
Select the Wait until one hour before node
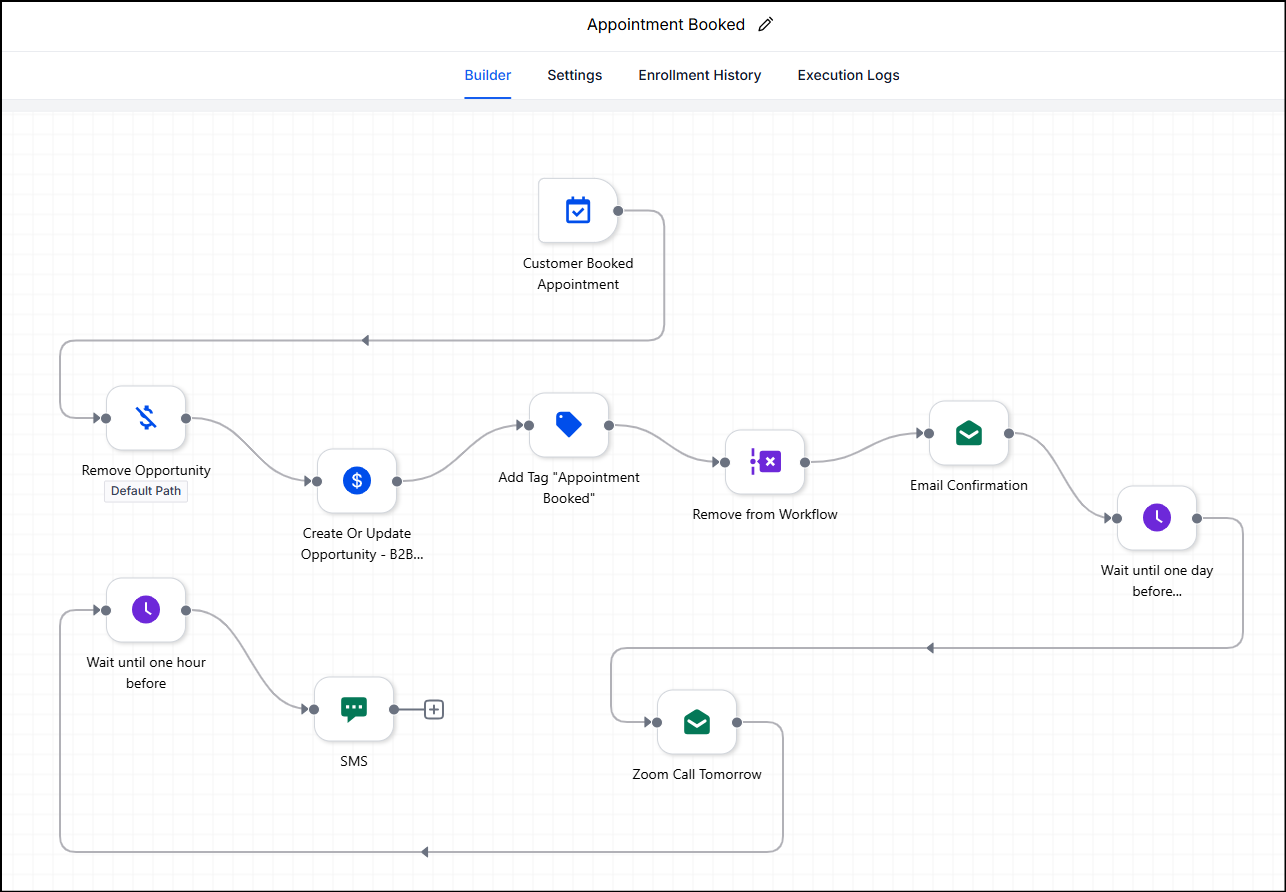coord(146,610)
